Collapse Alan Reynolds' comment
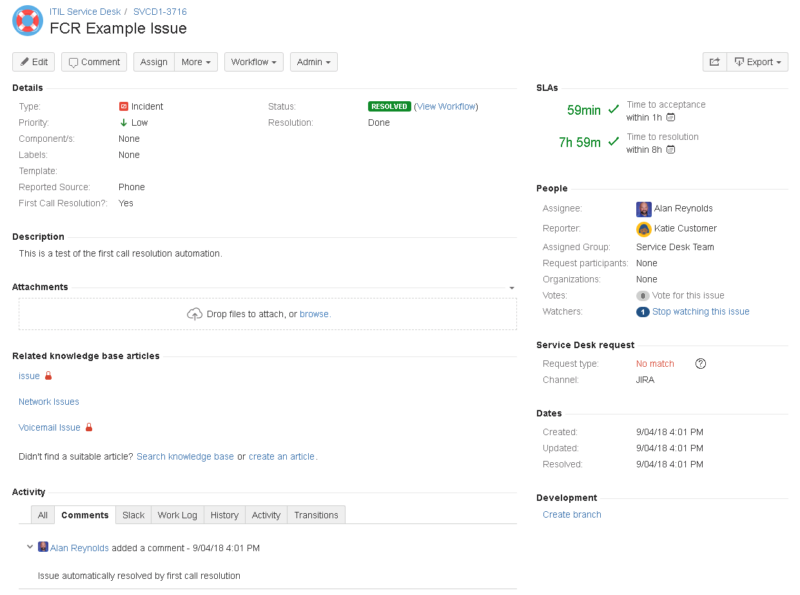 (29, 547)
